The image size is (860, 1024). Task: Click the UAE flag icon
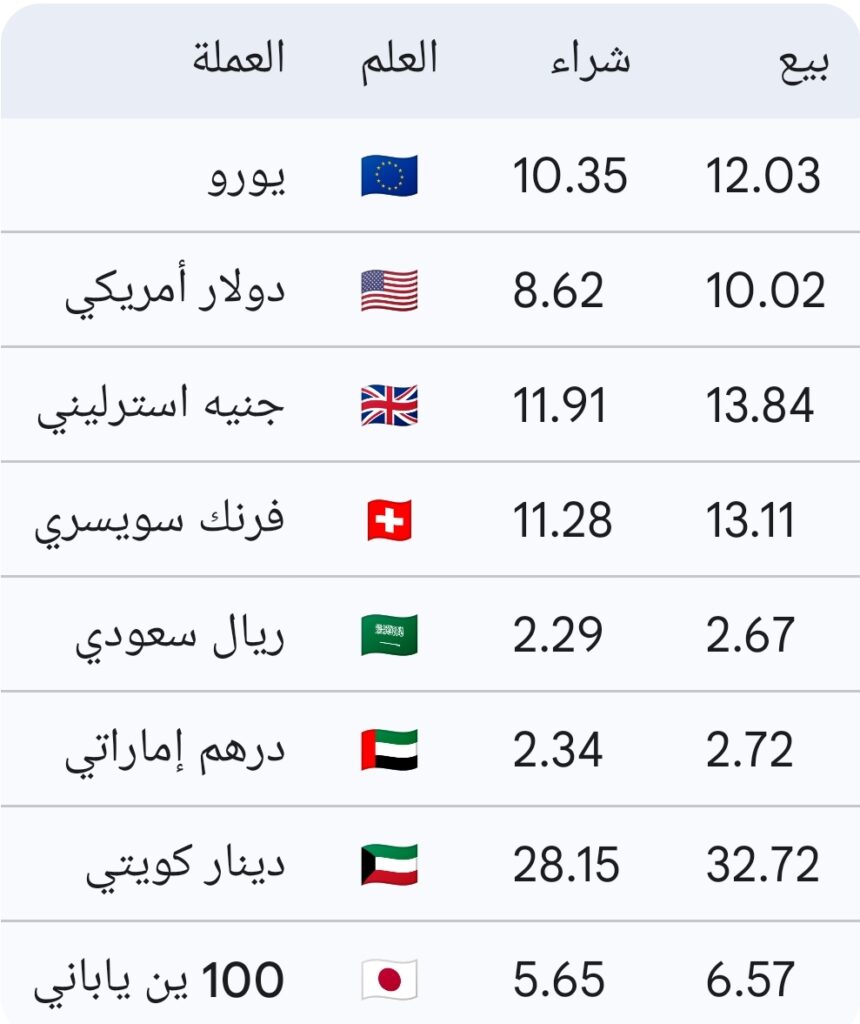[389, 751]
